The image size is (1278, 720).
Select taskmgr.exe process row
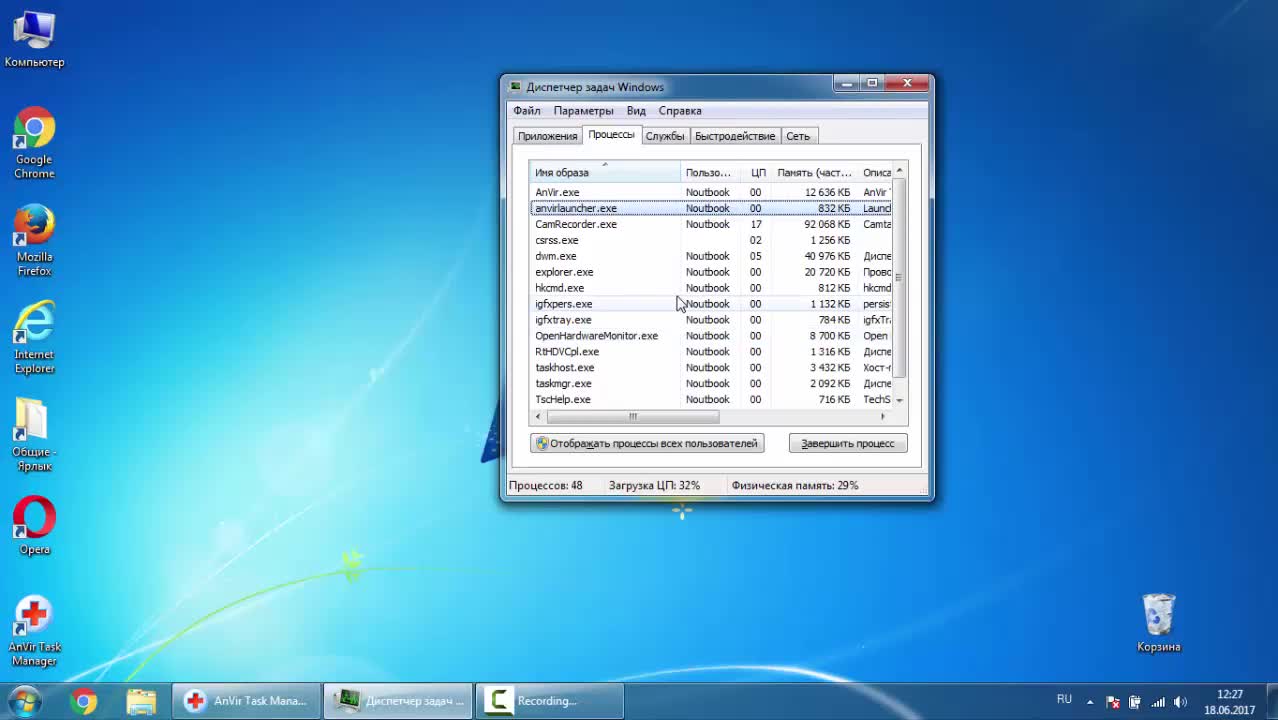(x=711, y=384)
